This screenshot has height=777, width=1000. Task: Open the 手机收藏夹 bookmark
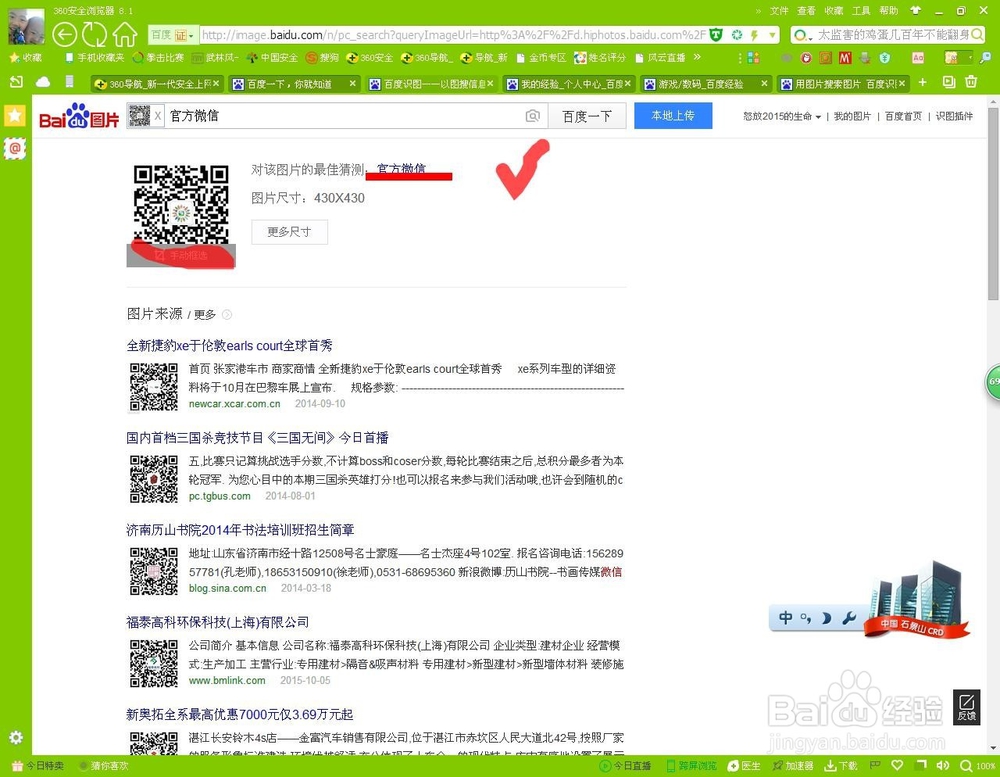95,57
